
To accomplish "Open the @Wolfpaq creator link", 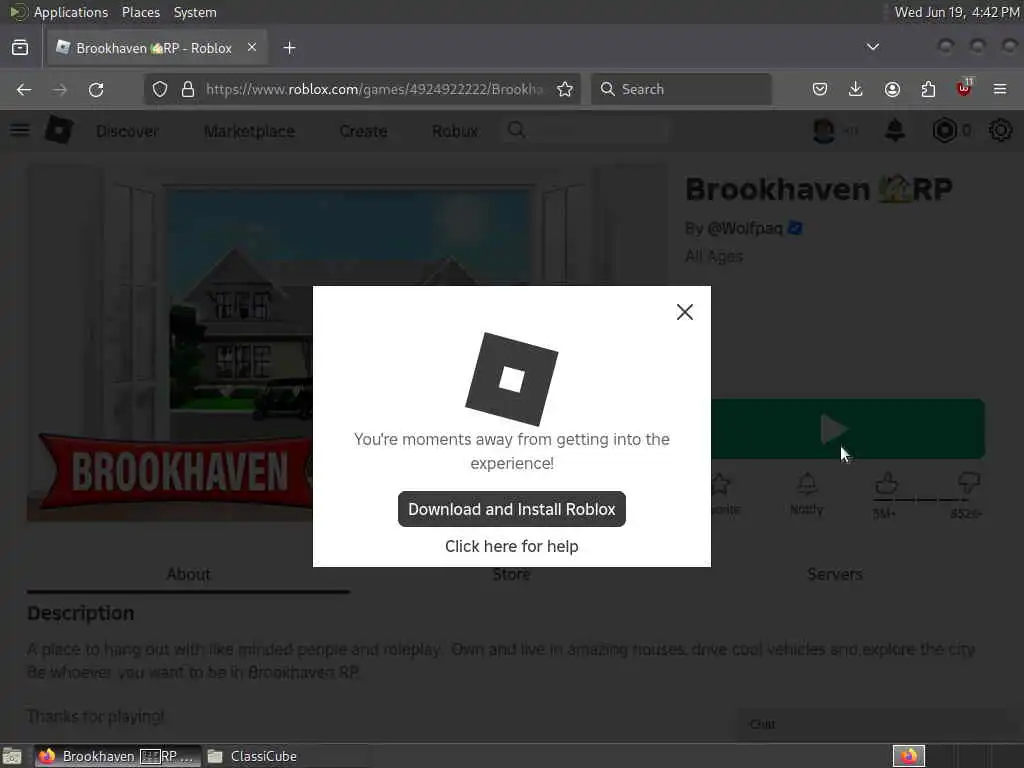I will point(744,228).
